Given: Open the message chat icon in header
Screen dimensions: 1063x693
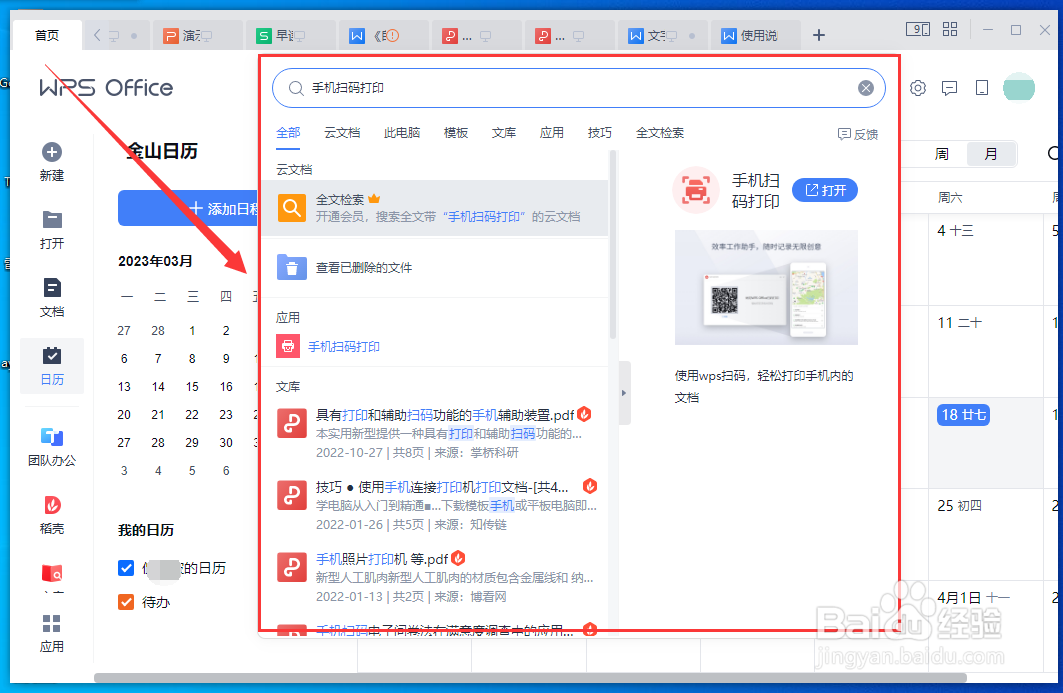Looking at the screenshot, I should click(x=950, y=87).
